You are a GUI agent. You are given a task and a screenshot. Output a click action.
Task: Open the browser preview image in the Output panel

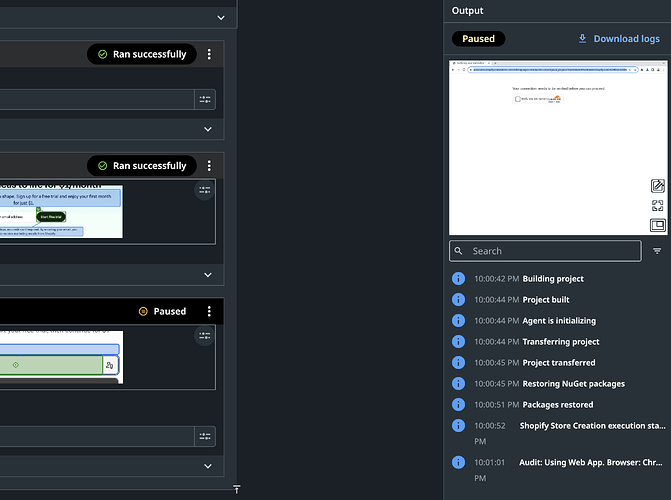click(x=558, y=148)
